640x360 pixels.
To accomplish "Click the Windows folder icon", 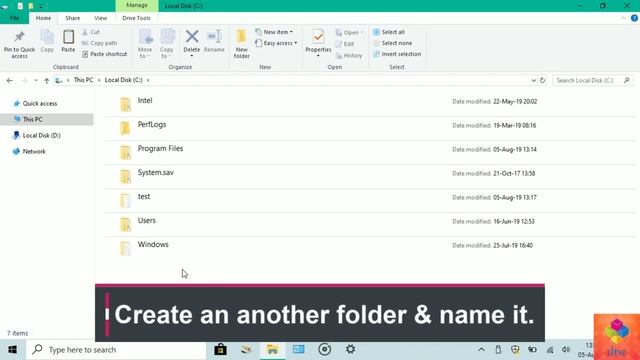I will click(x=125, y=249).
